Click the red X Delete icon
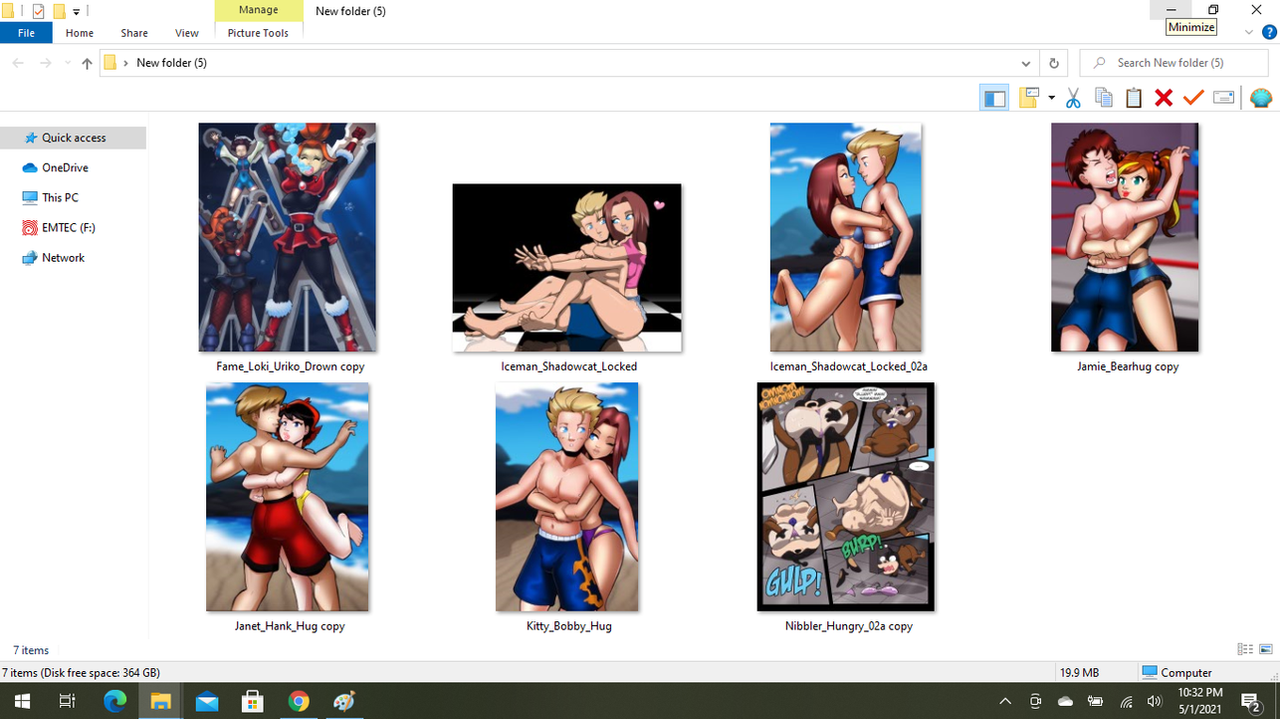 1163,98
